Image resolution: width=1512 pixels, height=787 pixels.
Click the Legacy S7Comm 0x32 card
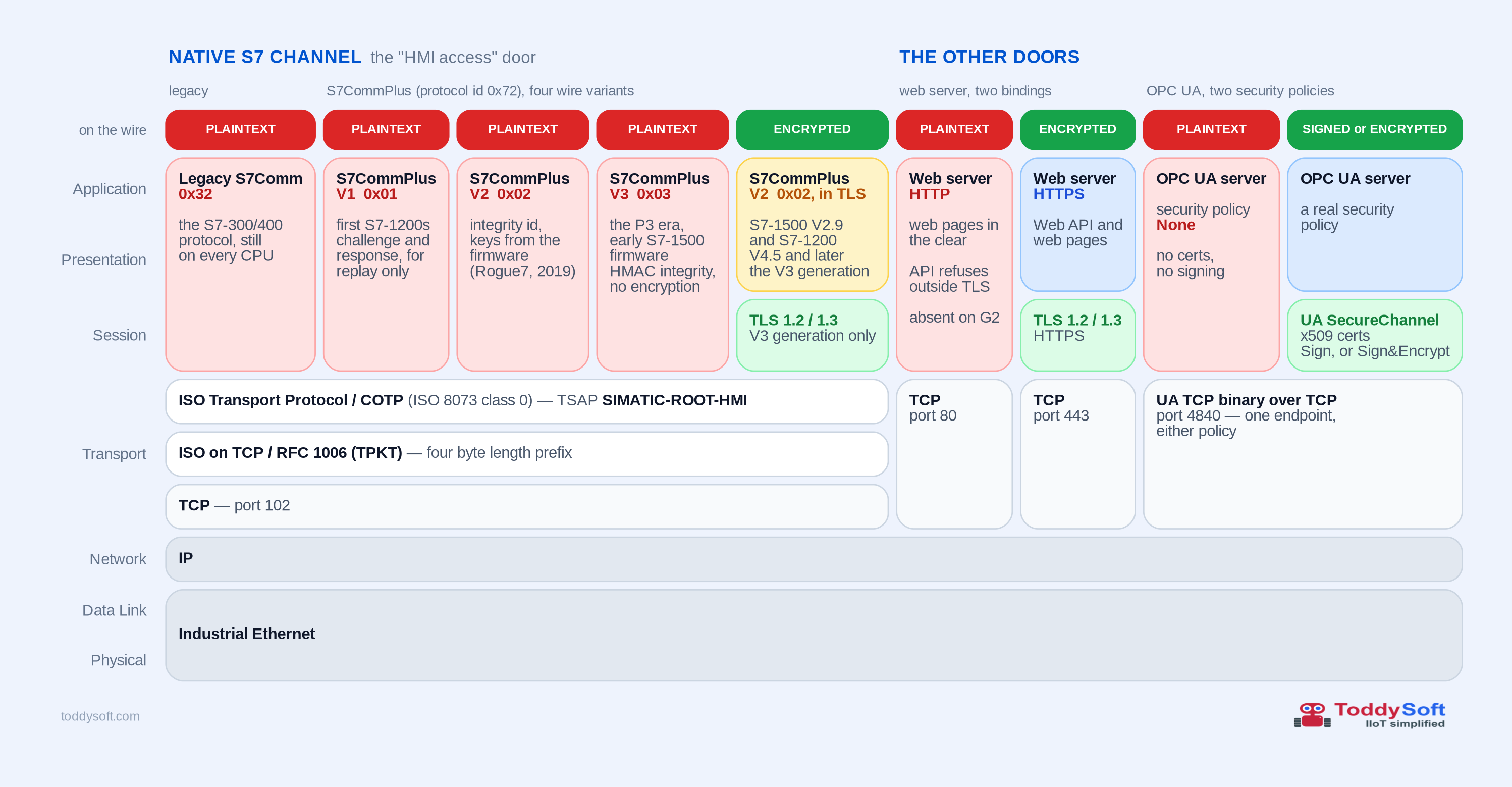tap(241, 265)
